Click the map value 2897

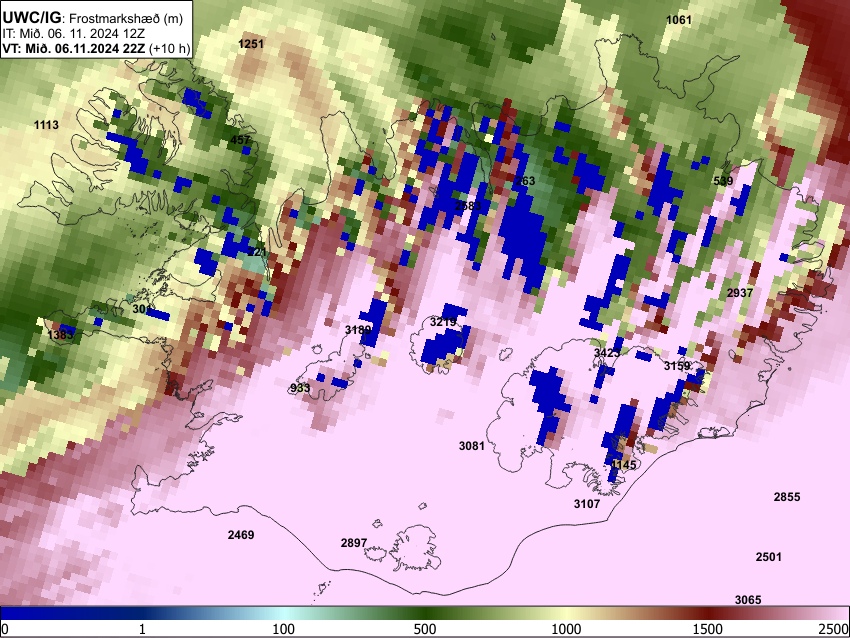click(354, 543)
